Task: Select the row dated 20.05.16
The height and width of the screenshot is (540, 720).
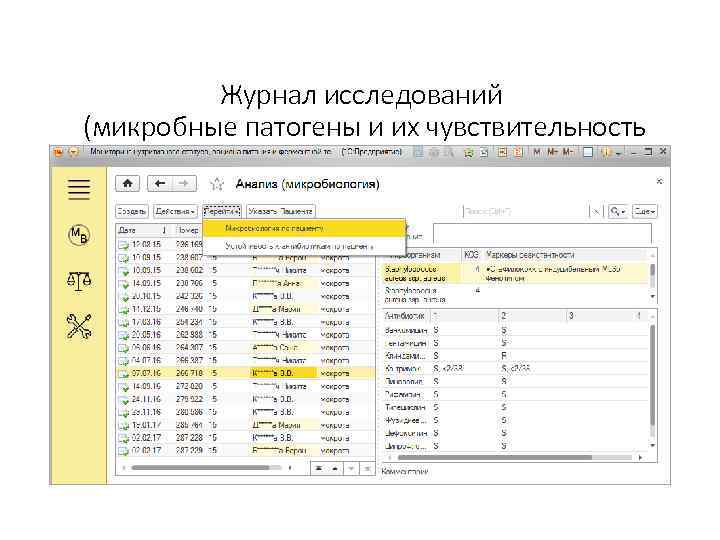Action: [x=245, y=335]
